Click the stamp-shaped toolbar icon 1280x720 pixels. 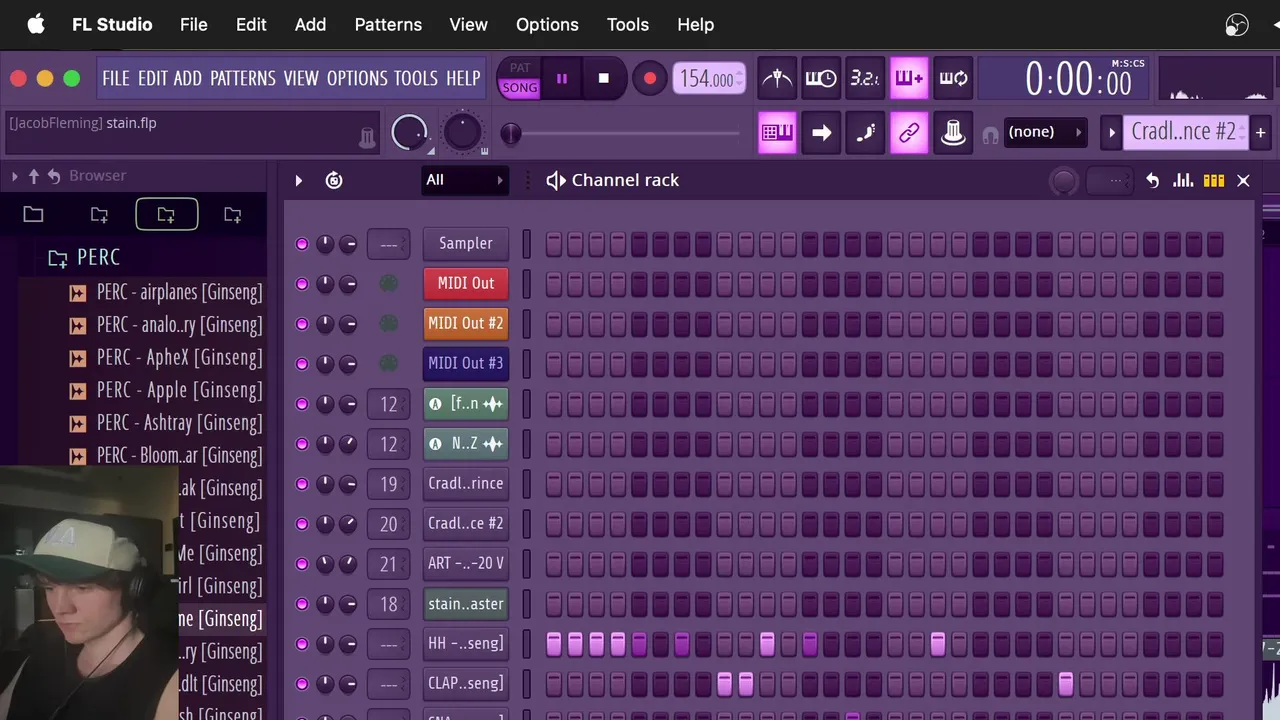click(953, 132)
